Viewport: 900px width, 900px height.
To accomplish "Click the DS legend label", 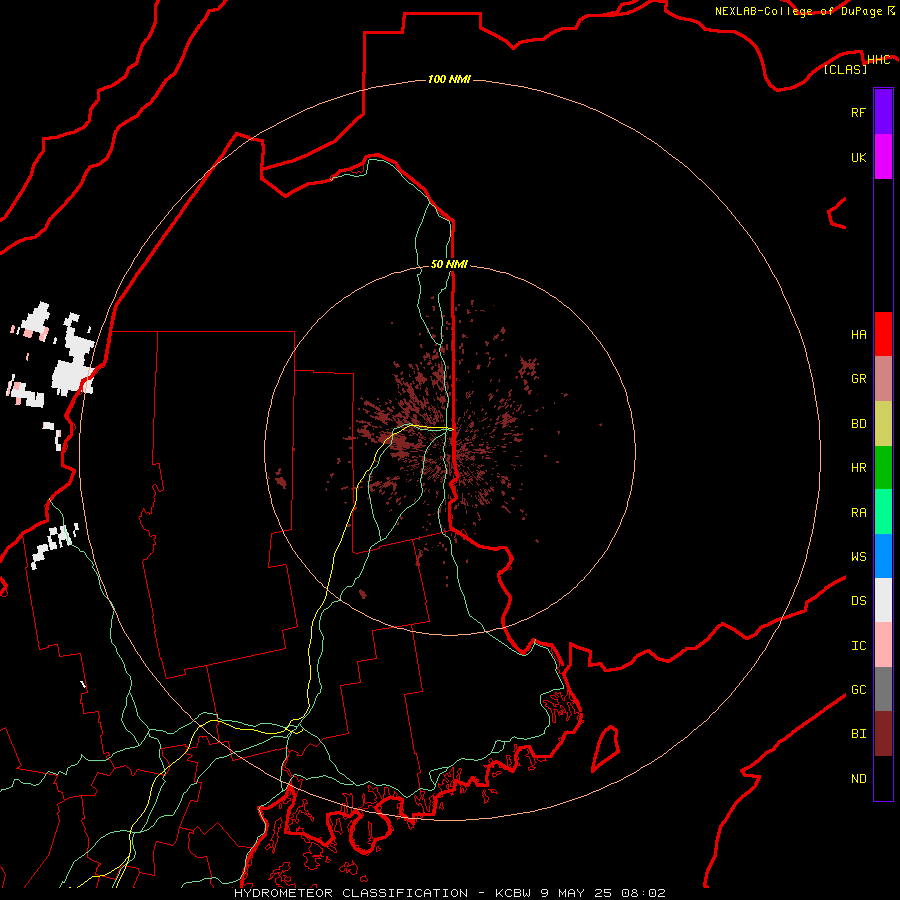I will 858,601.
